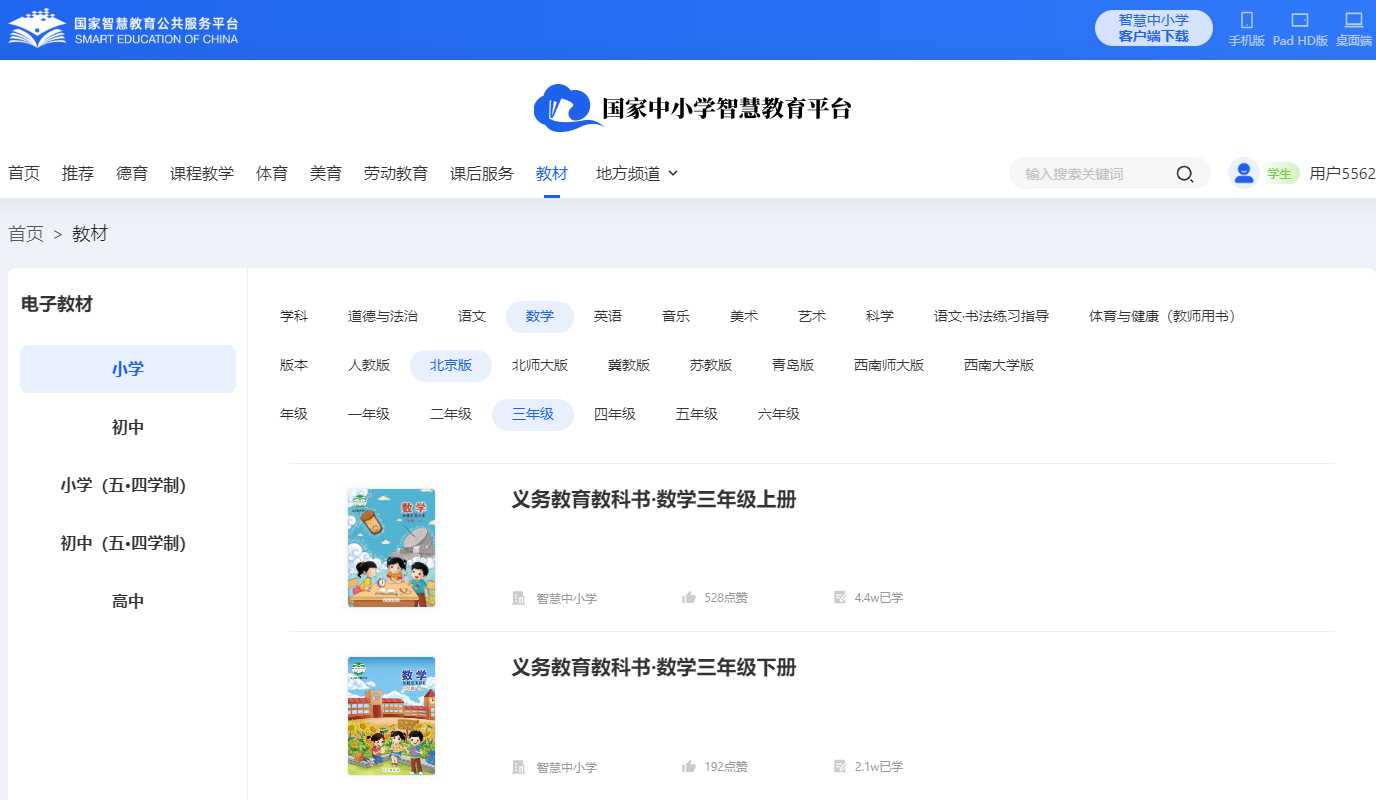Open the 高中 section in sidebar

(128, 601)
